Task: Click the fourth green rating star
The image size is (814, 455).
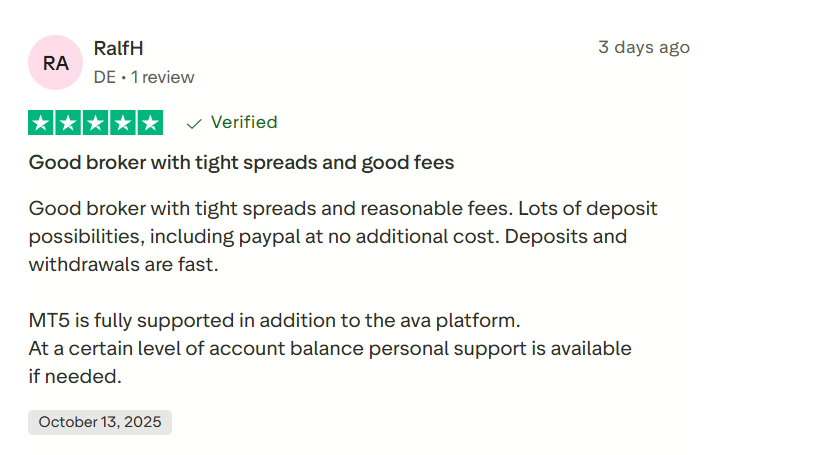Action: coord(123,123)
